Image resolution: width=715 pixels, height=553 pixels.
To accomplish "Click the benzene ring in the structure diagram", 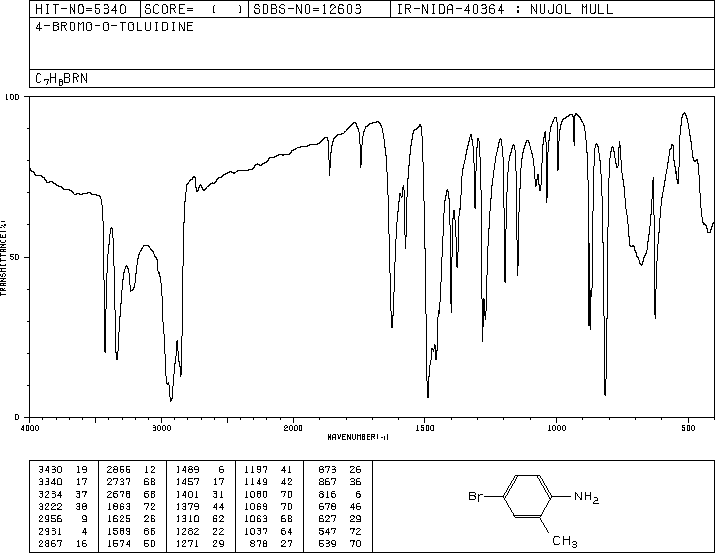I will 528,496.
